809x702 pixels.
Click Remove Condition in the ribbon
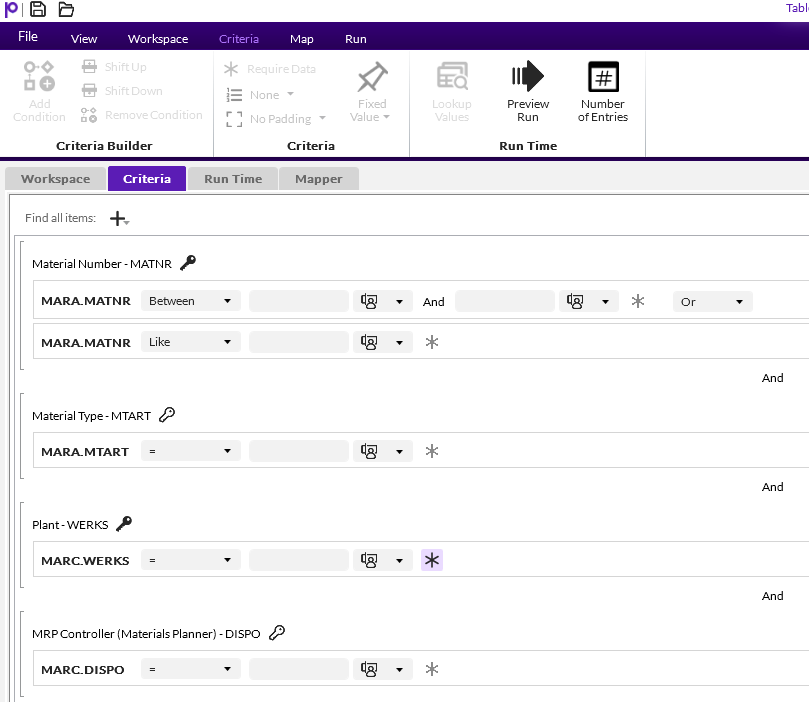pos(142,115)
